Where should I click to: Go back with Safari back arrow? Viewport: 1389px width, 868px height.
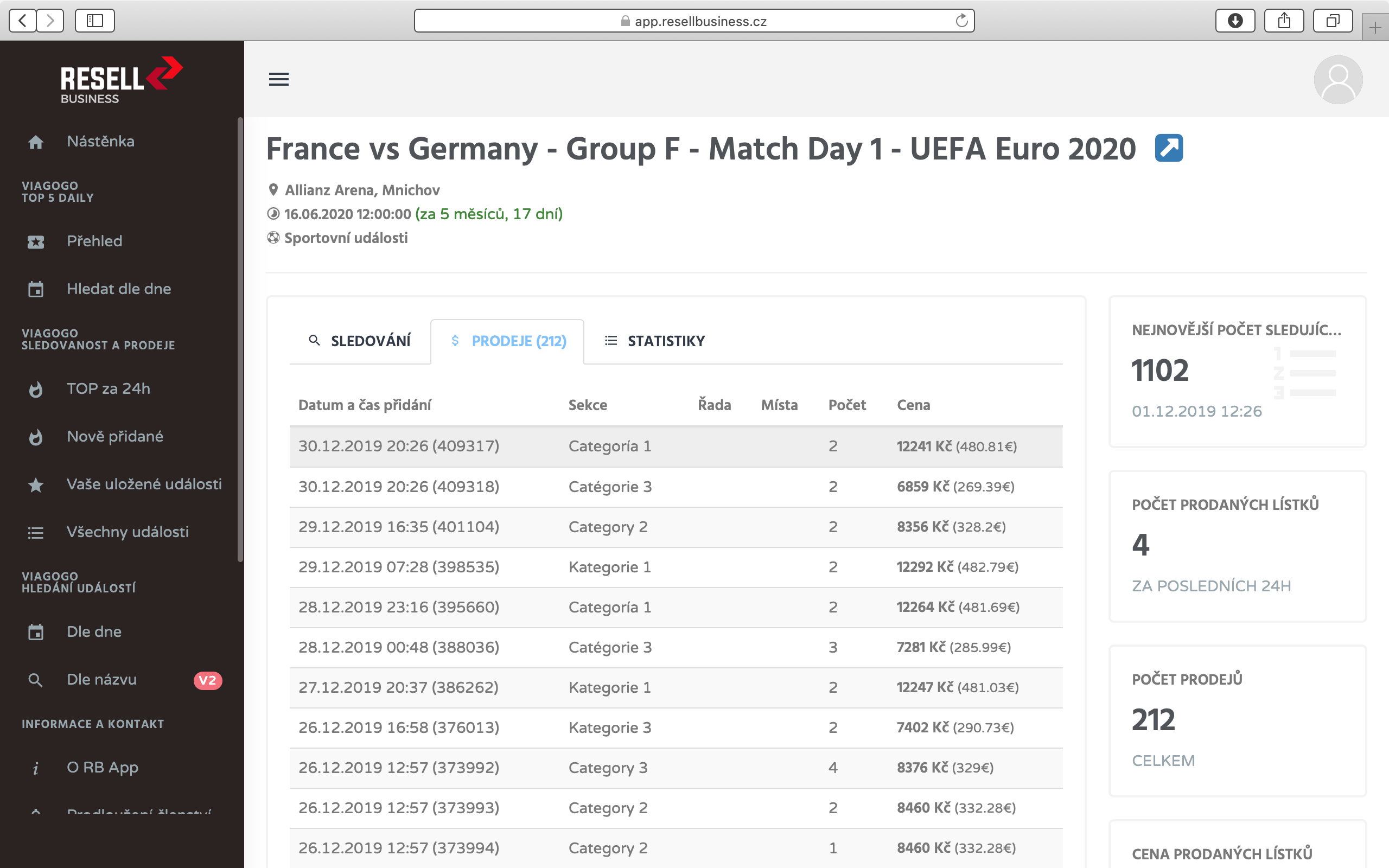point(22,21)
